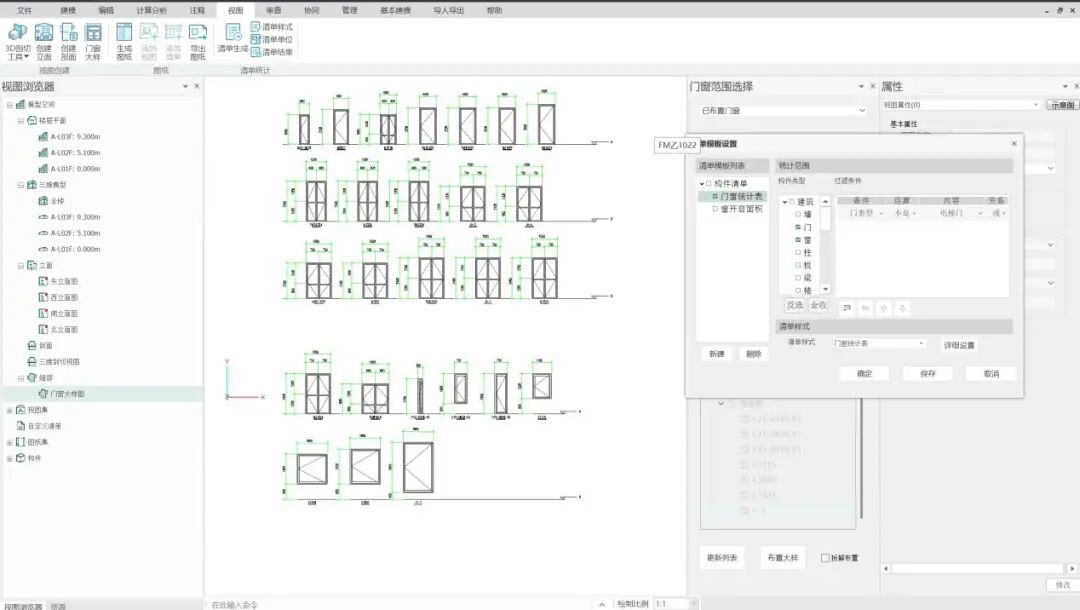Click the 详细设置 button

pyautogui.click(x=959, y=345)
